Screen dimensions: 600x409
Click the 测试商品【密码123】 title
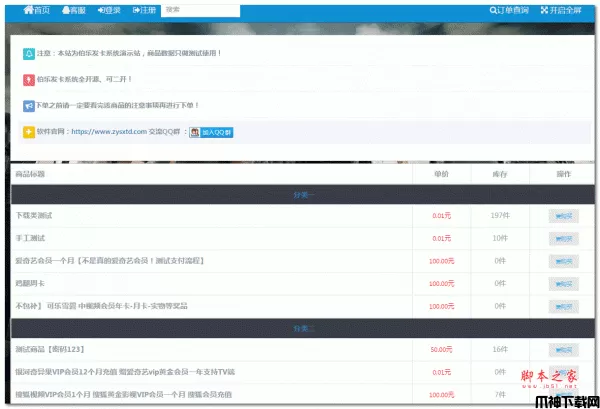point(50,349)
